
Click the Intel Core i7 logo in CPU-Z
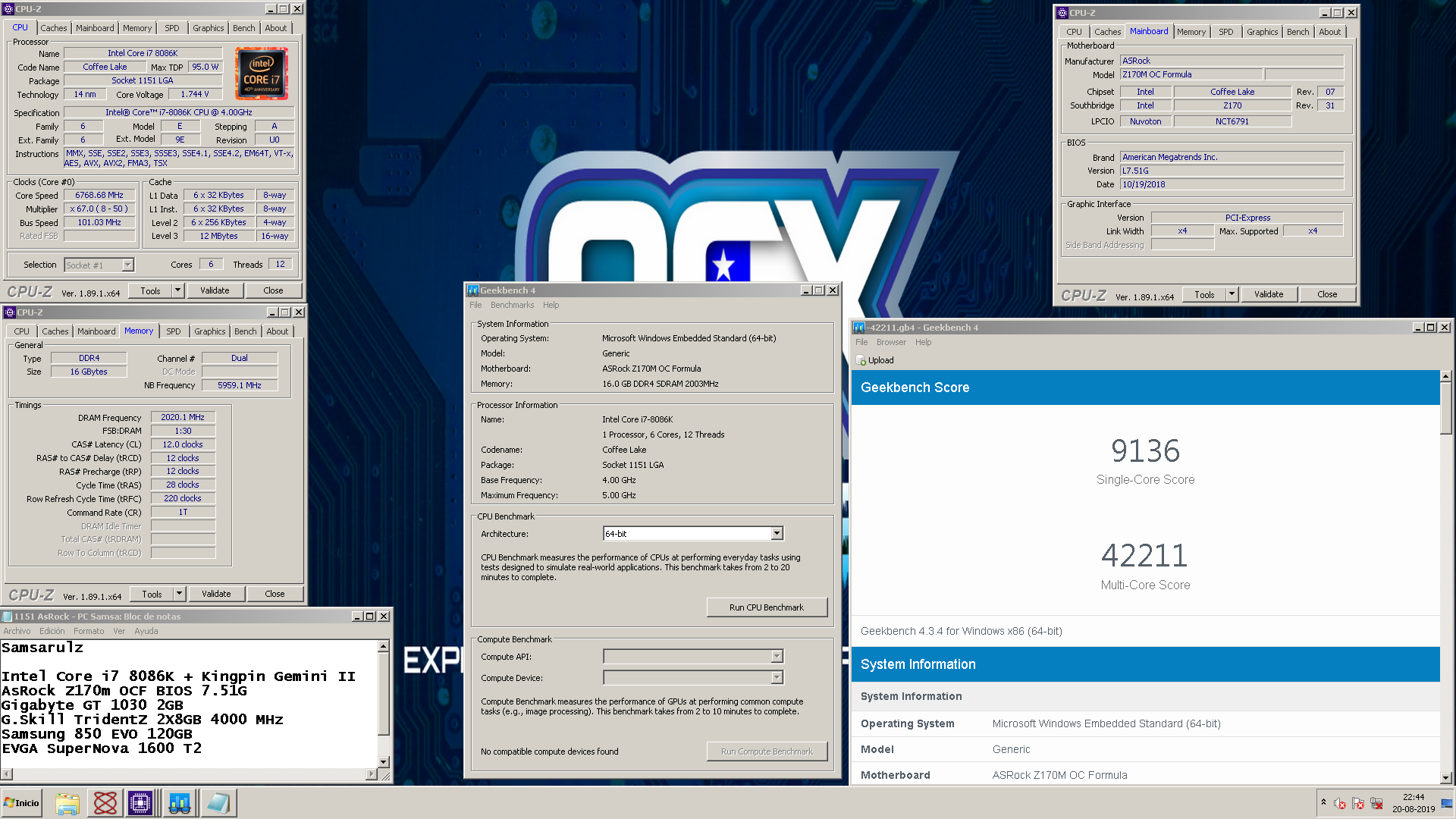pos(262,74)
